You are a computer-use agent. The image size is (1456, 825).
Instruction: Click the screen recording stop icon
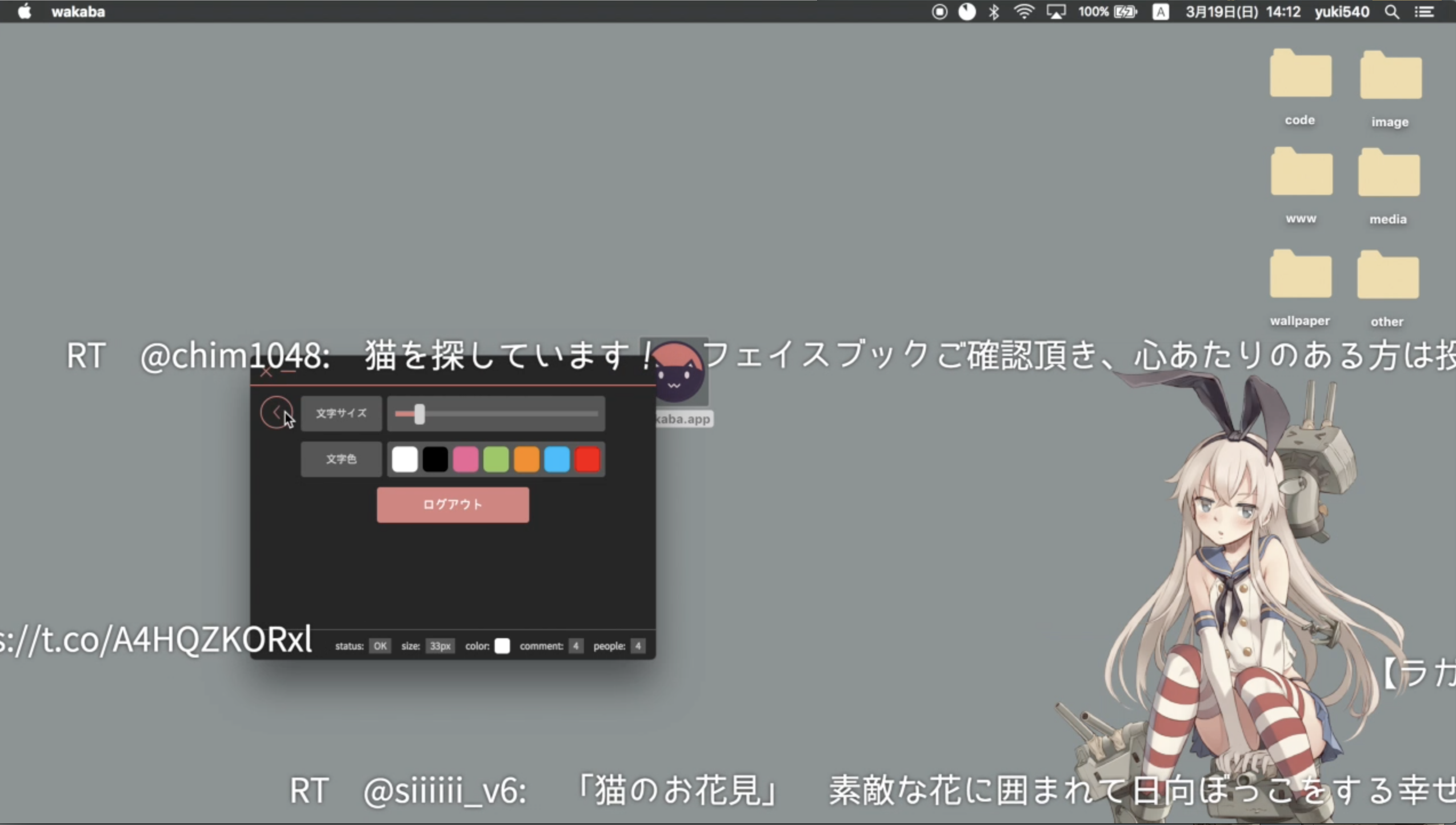click(939, 12)
